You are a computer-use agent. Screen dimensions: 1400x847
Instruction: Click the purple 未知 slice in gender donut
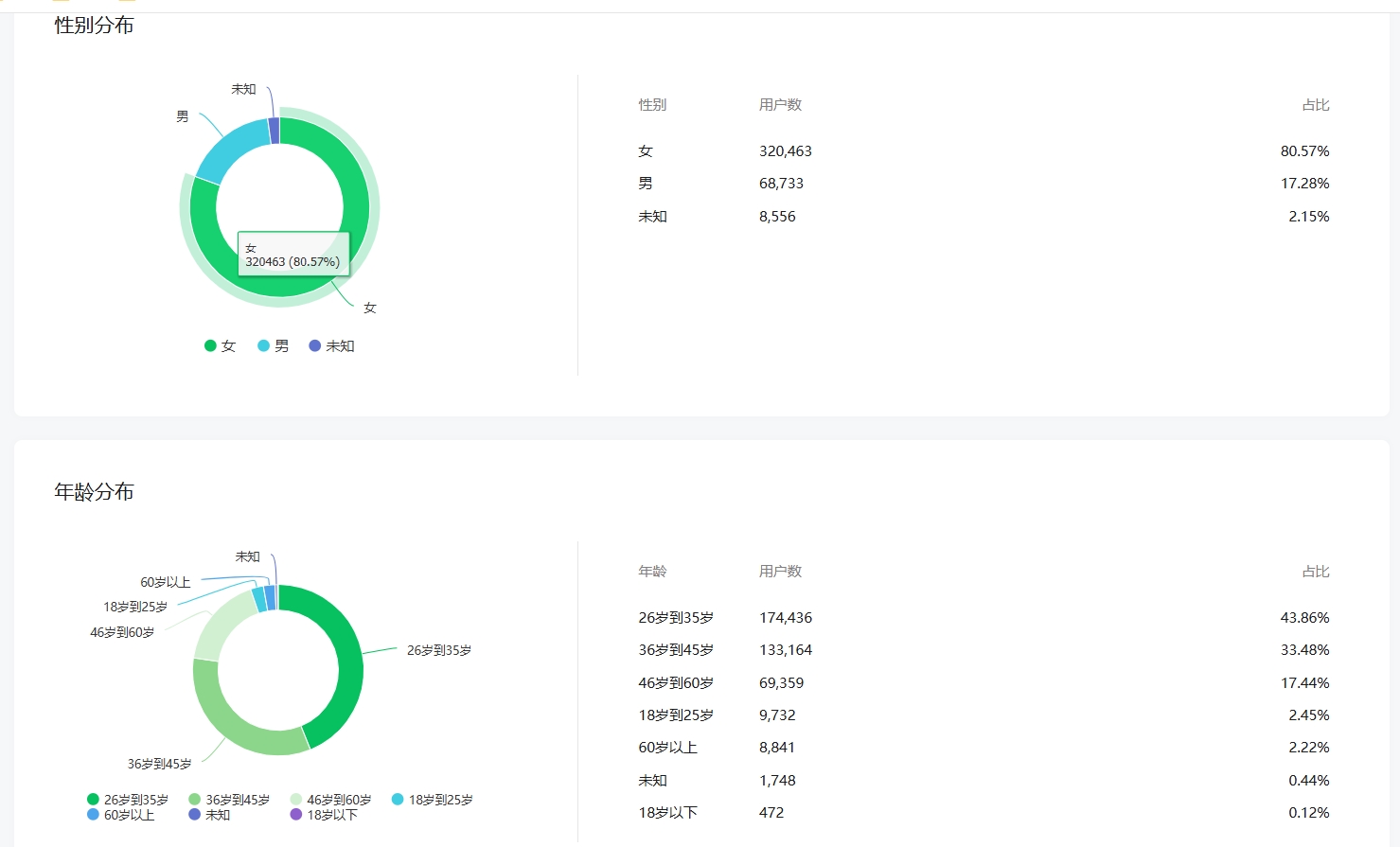pyautogui.click(x=275, y=131)
